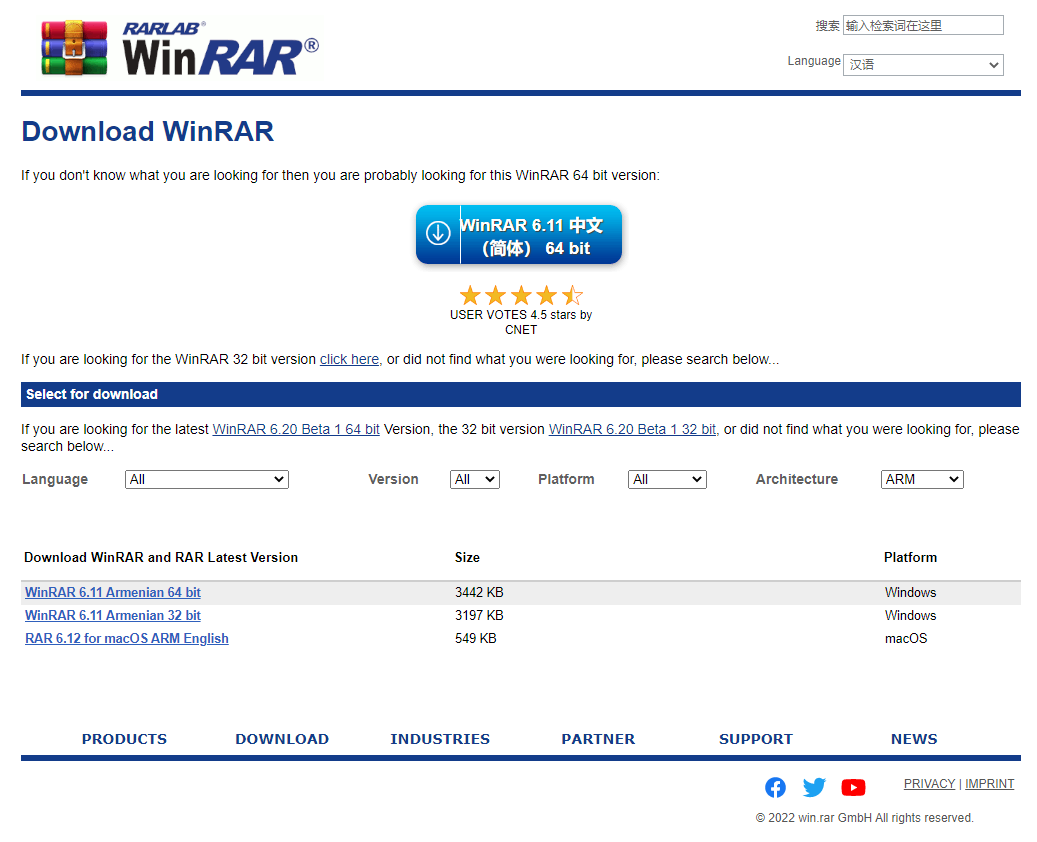The height and width of the screenshot is (842, 1037).
Task: Click the Platform column header
Action: tap(910, 558)
